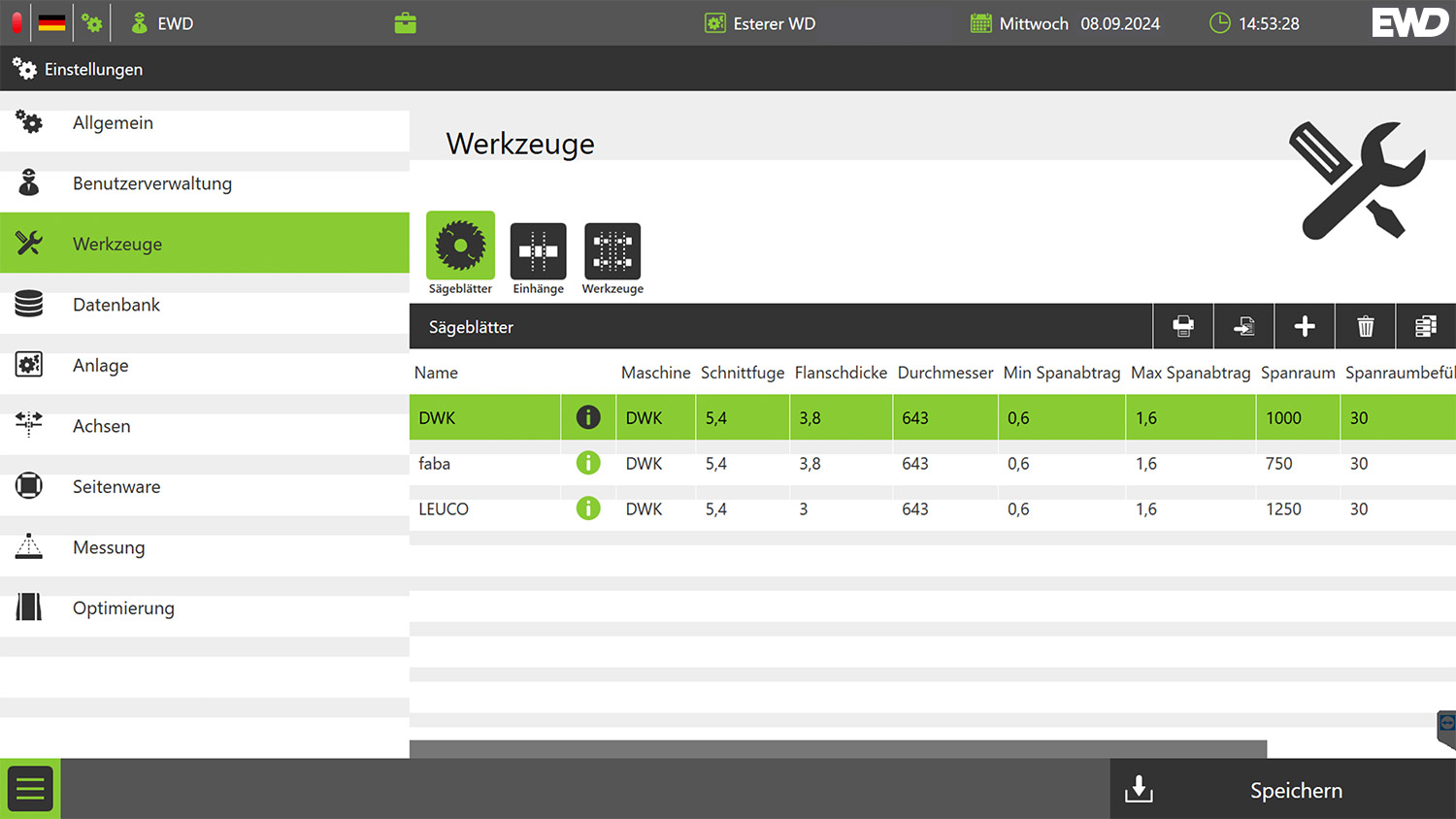Click the column settings icon in Sägeblätter toolbar
The image size is (1456, 819).
1425,327
